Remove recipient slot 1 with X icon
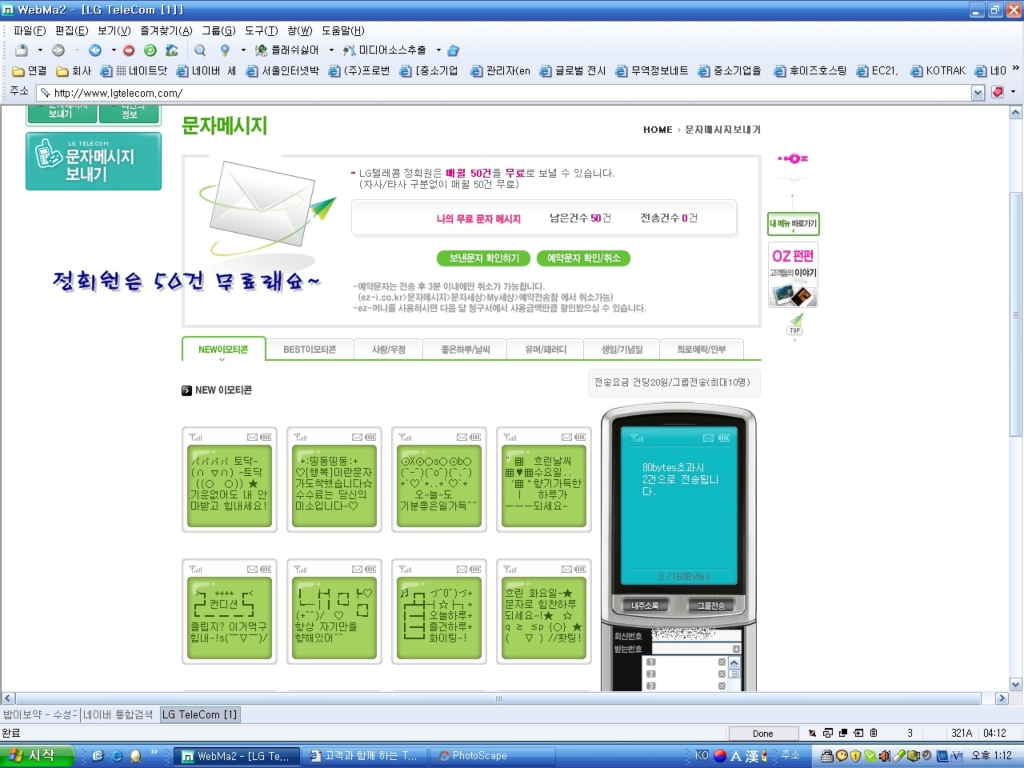This screenshot has width=1024, height=768. [x=722, y=662]
